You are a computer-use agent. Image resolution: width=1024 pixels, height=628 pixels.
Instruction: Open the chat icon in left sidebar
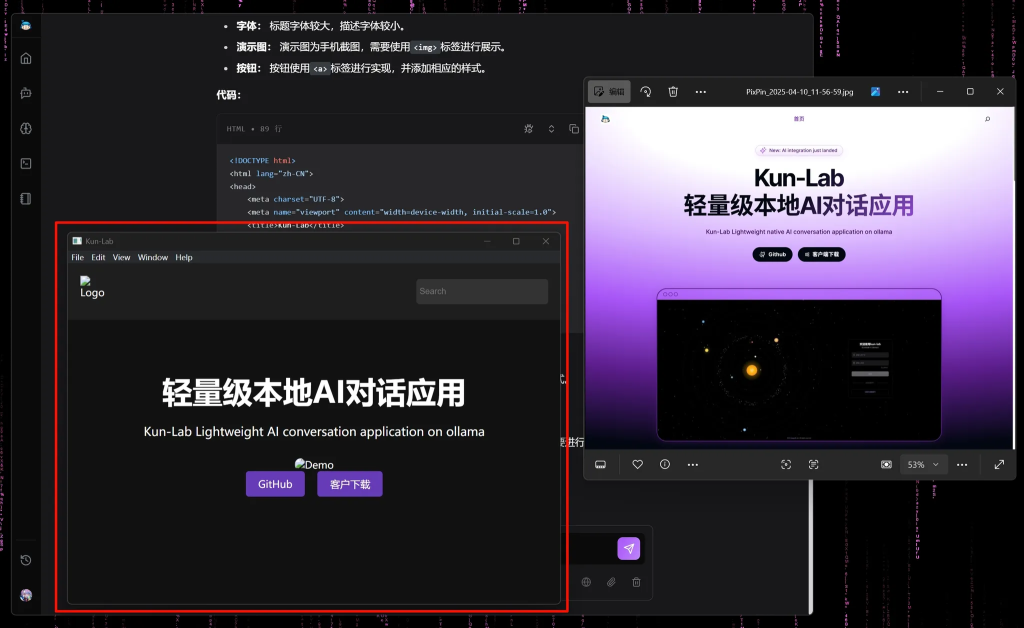tap(26, 93)
